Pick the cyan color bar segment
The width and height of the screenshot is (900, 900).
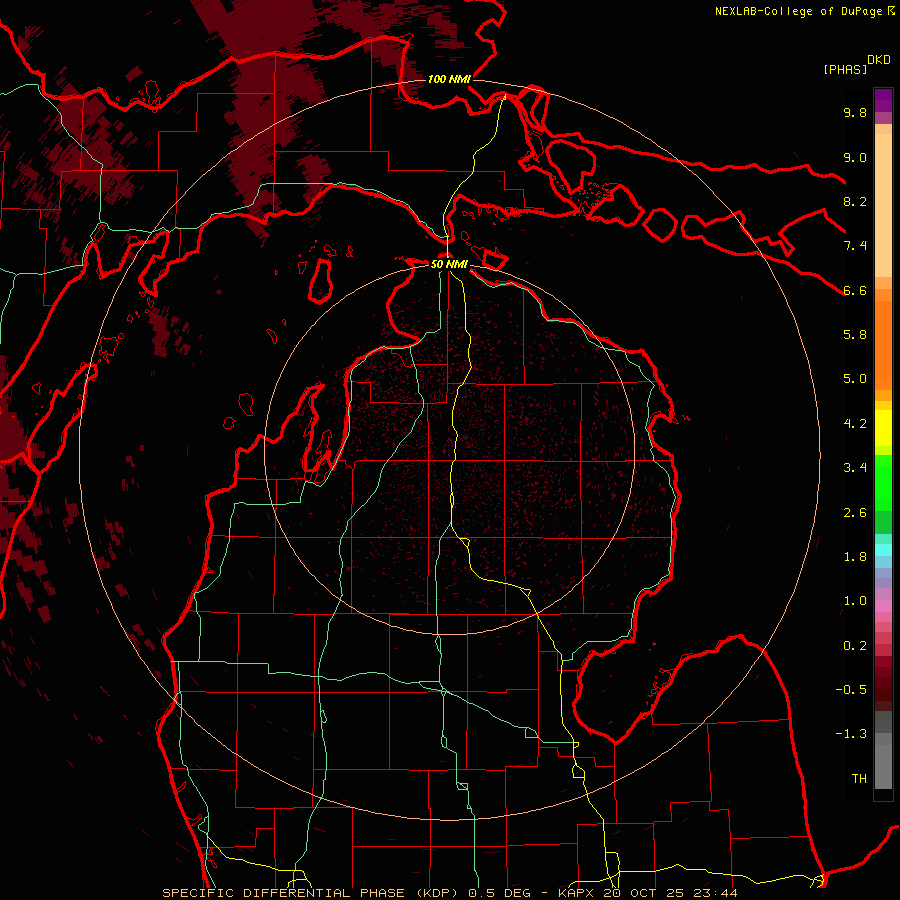click(883, 550)
